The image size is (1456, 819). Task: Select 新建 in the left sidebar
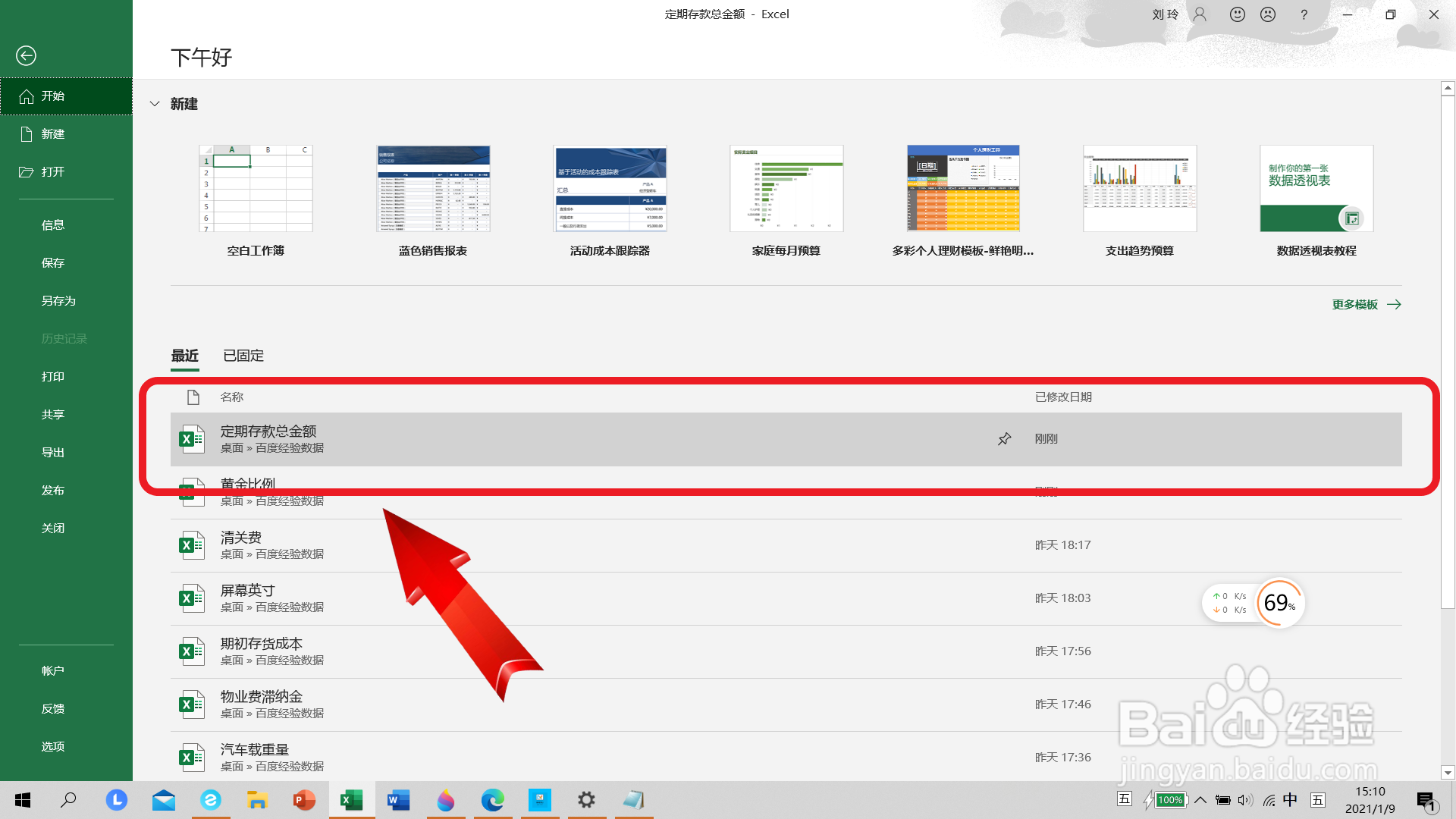pos(66,134)
